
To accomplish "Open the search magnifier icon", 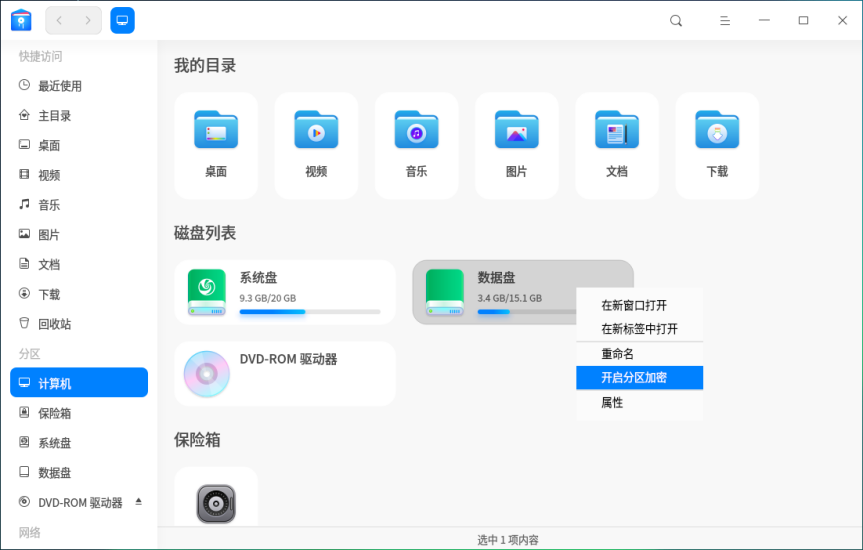I will (x=676, y=21).
